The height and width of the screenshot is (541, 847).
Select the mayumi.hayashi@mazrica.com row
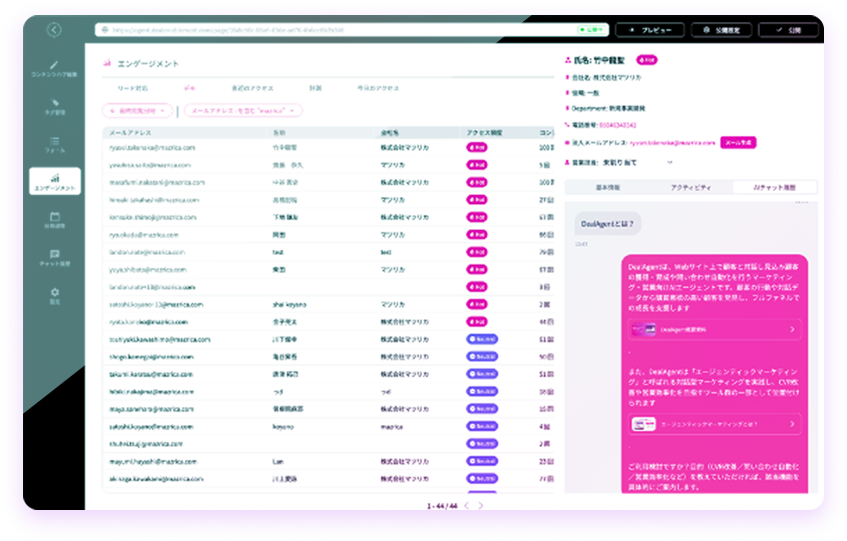328,461
